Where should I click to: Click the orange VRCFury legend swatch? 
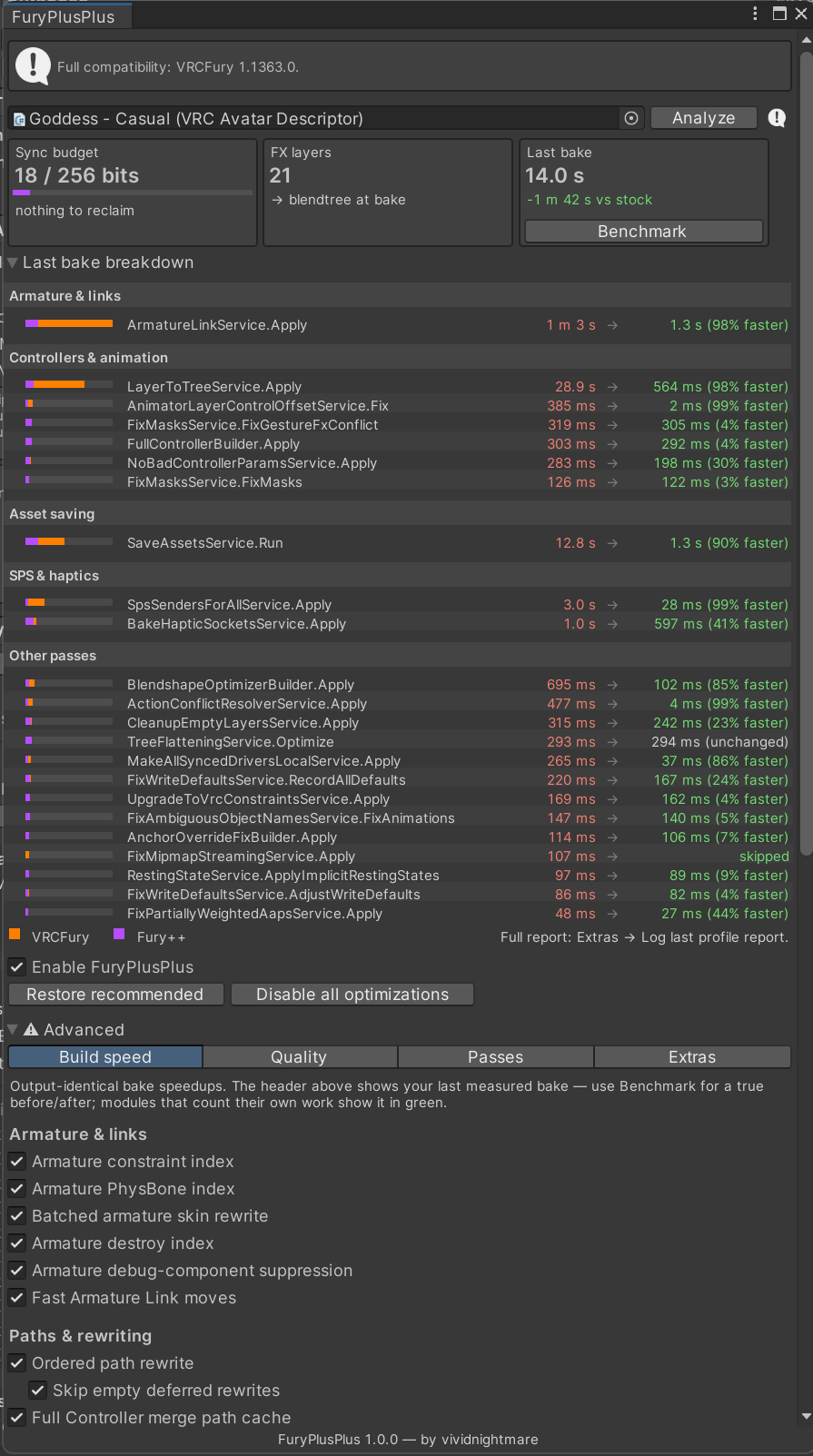(x=15, y=935)
